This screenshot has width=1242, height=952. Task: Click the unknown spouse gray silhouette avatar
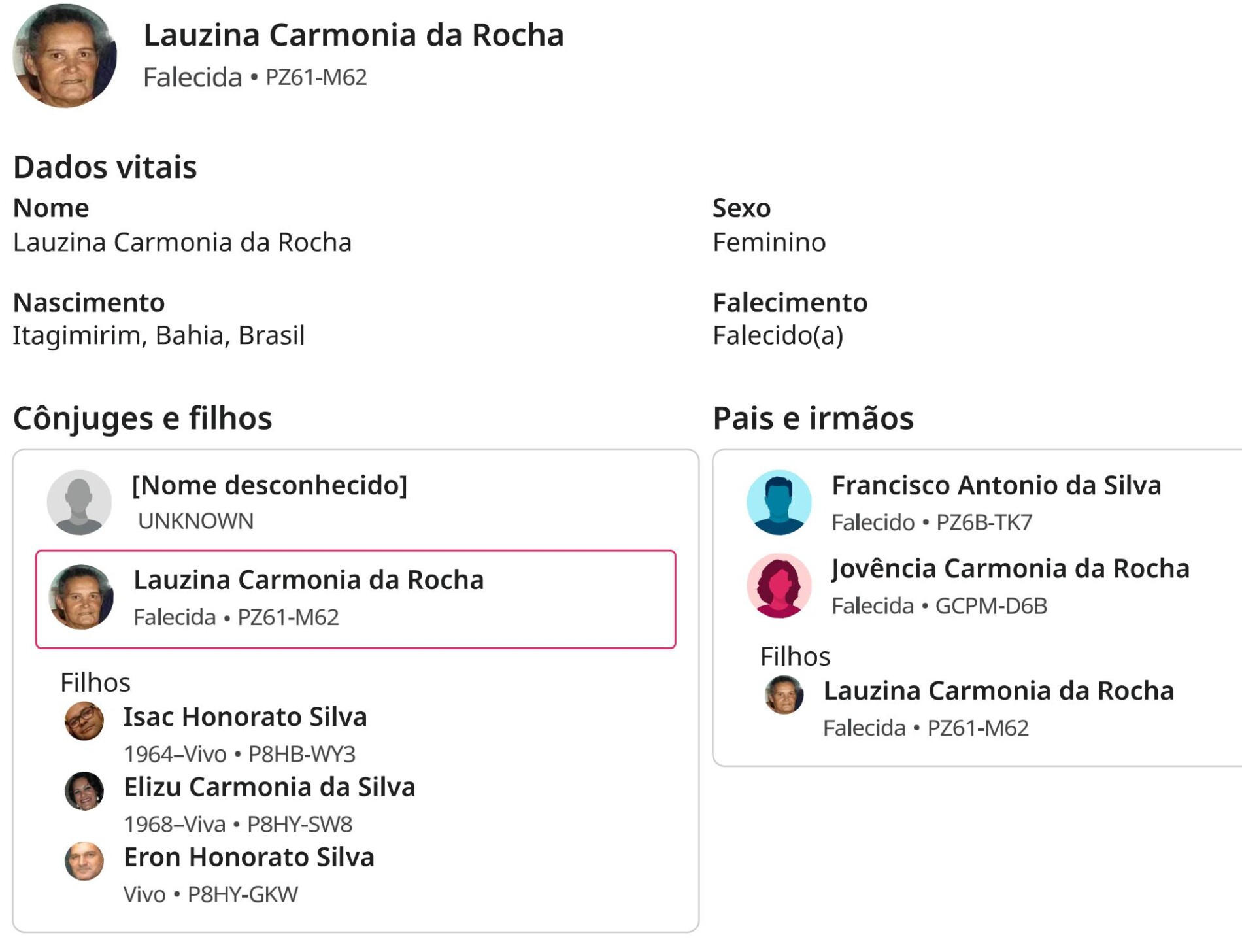pos(79,502)
